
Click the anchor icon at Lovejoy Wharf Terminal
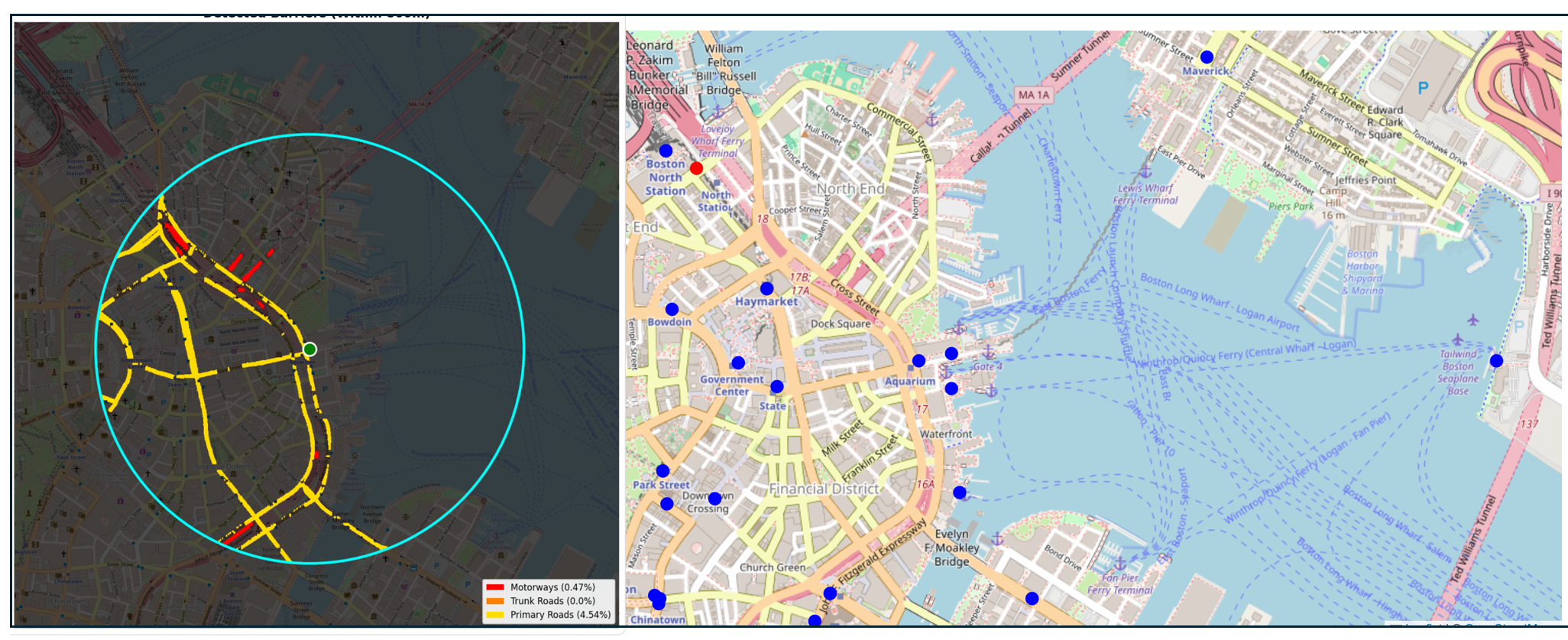[718, 112]
